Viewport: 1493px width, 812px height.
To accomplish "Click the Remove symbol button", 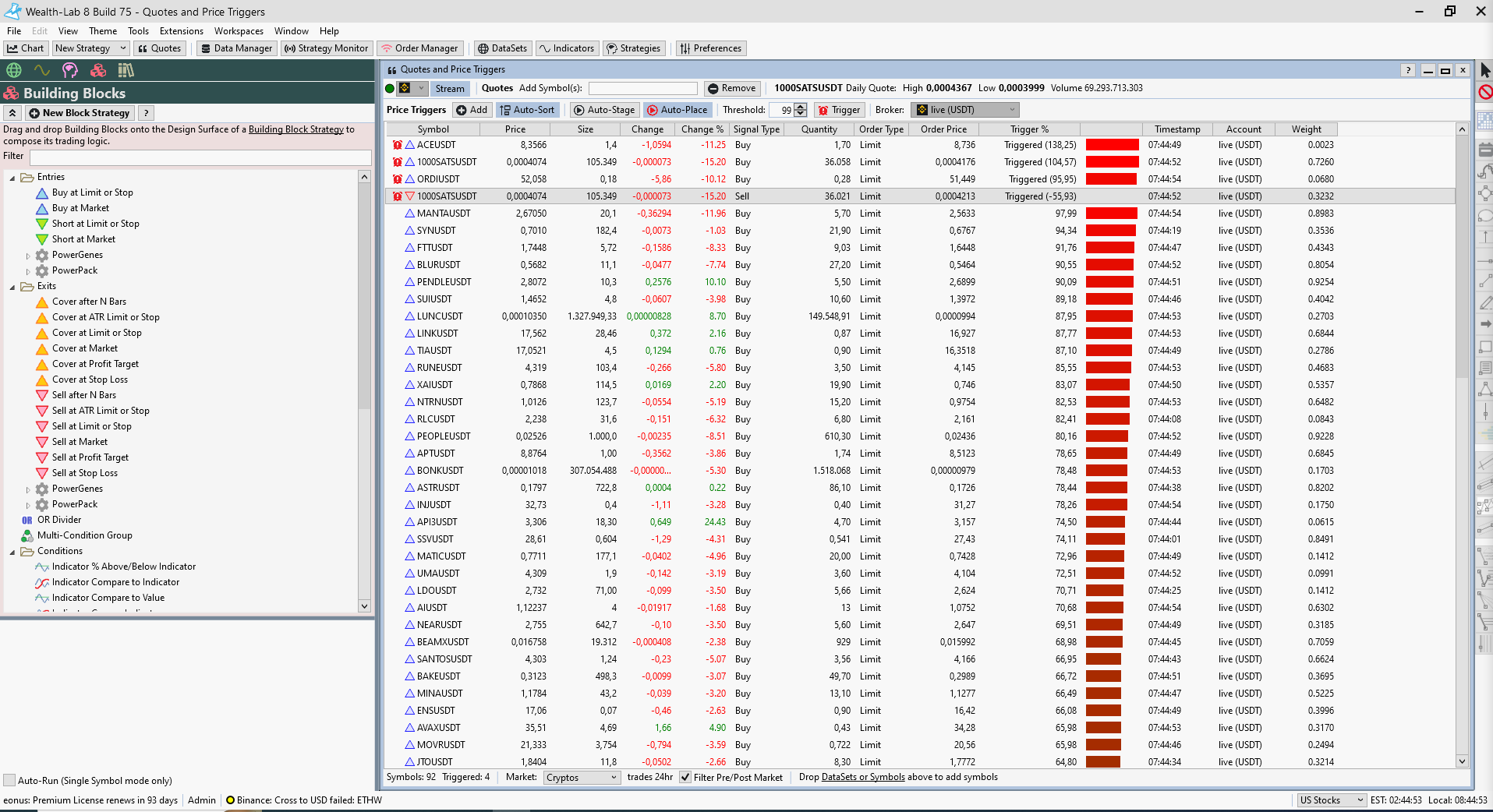I will (731, 89).
